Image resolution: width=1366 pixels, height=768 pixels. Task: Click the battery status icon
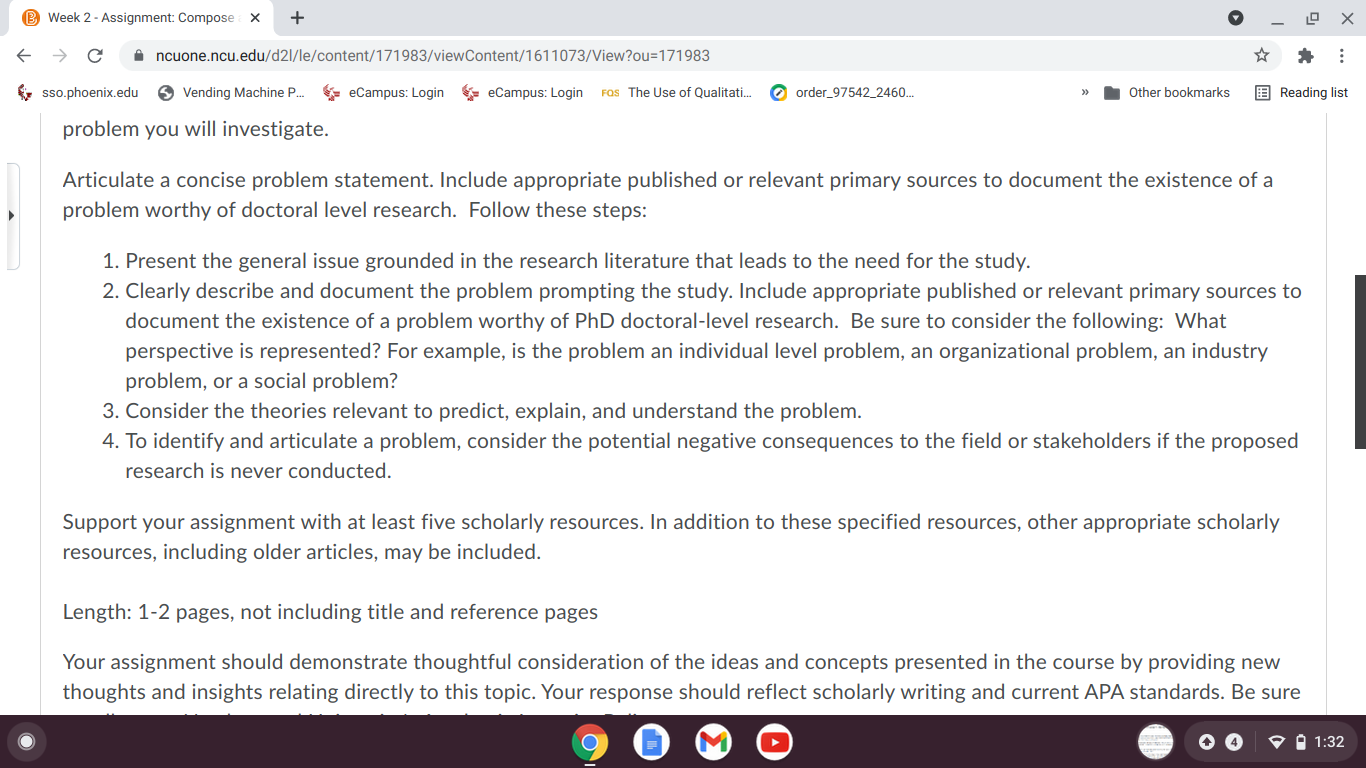tap(1301, 742)
